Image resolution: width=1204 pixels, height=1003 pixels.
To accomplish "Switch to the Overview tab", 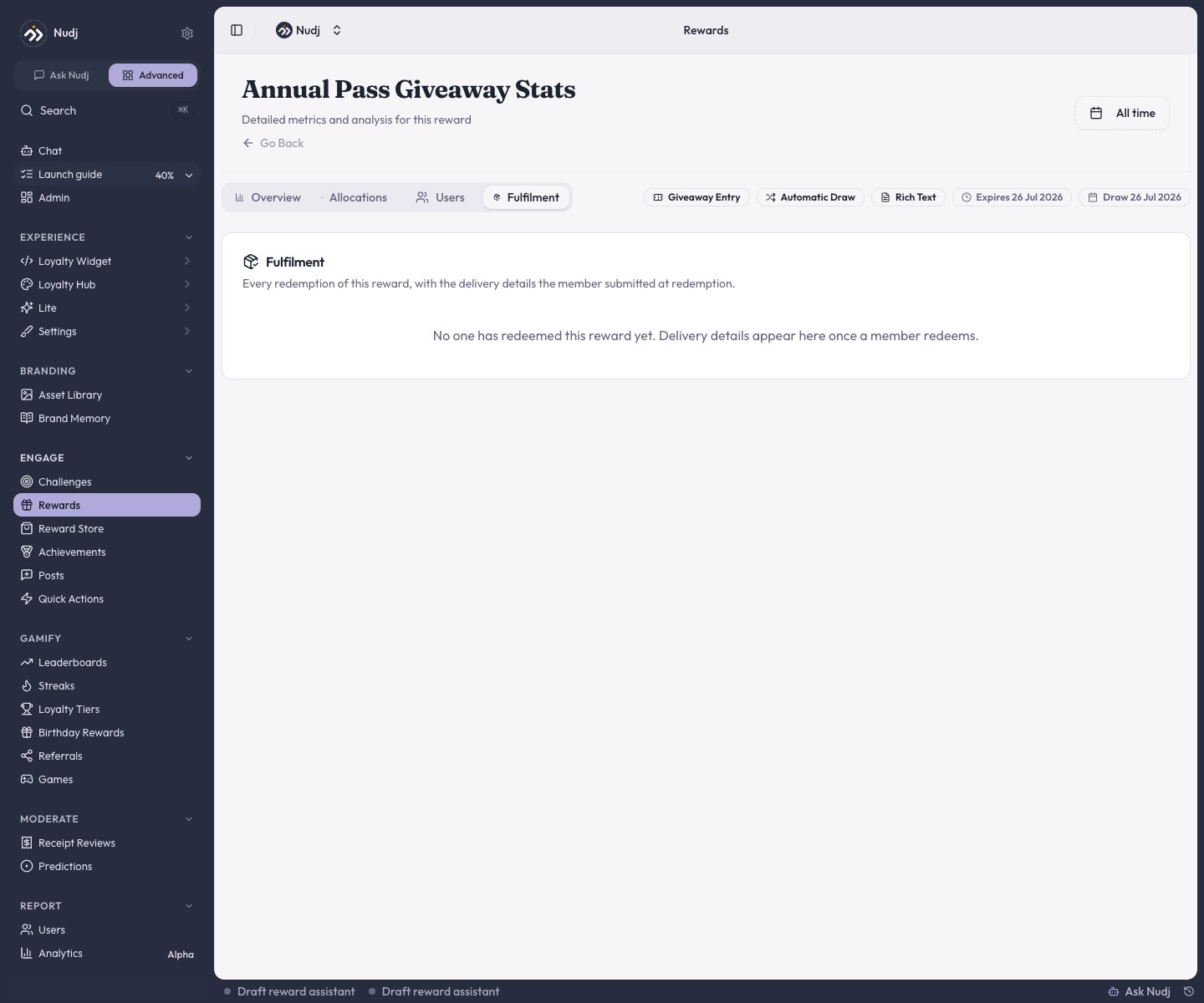I will [268, 197].
